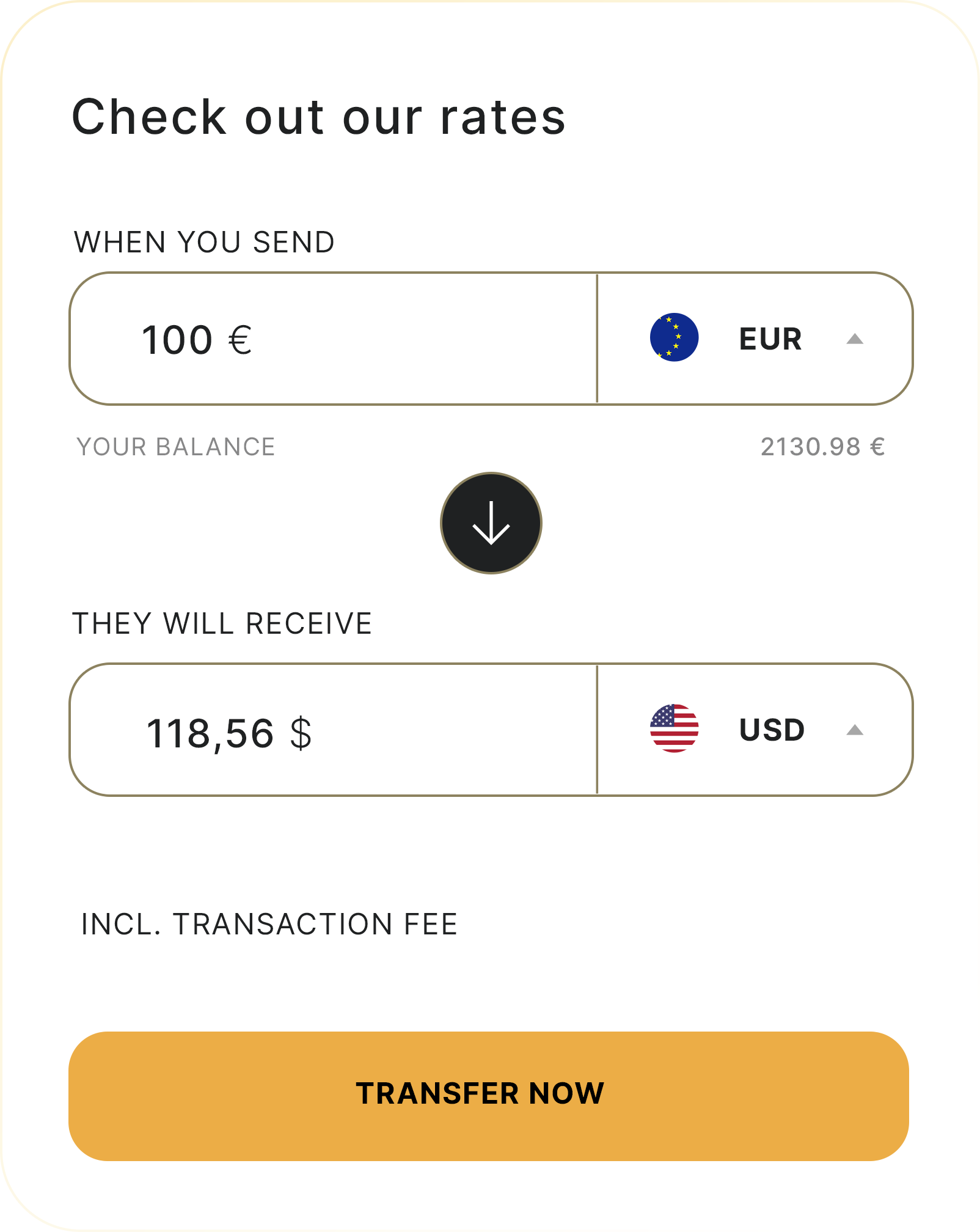The image size is (980, 1232).
Task: Expand the USD currency dropdown arrow
Action: [855, 730]
